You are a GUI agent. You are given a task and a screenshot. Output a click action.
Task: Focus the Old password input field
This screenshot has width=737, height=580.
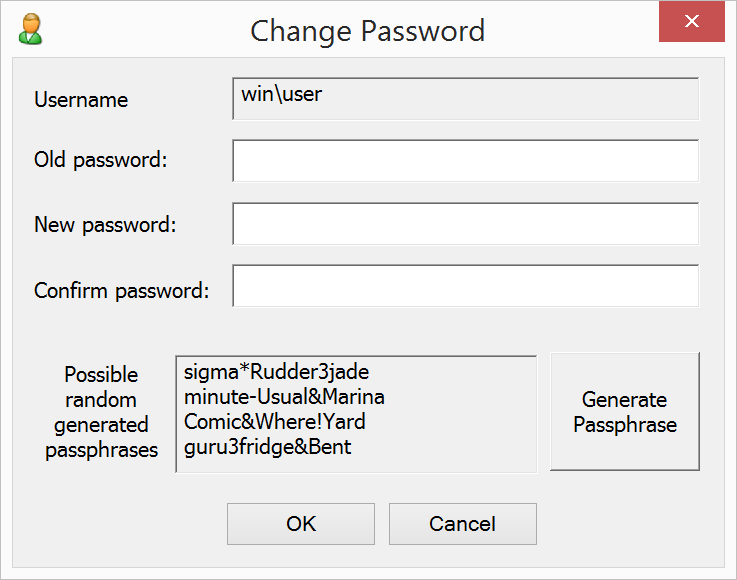pyautogui.click(x=465, y=161)
